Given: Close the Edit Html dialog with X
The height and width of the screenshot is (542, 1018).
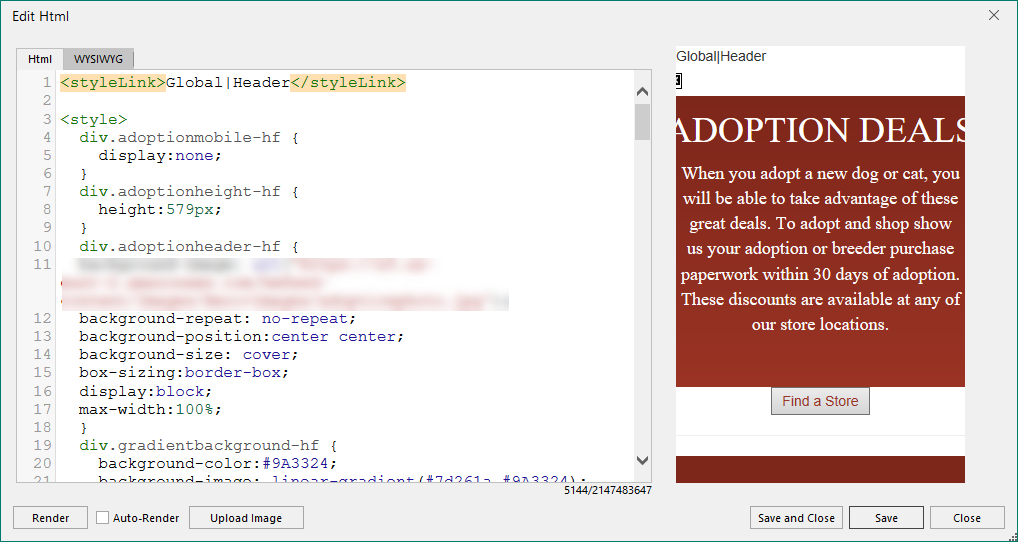Looking at the screenshot, I should tap(993, 16).
